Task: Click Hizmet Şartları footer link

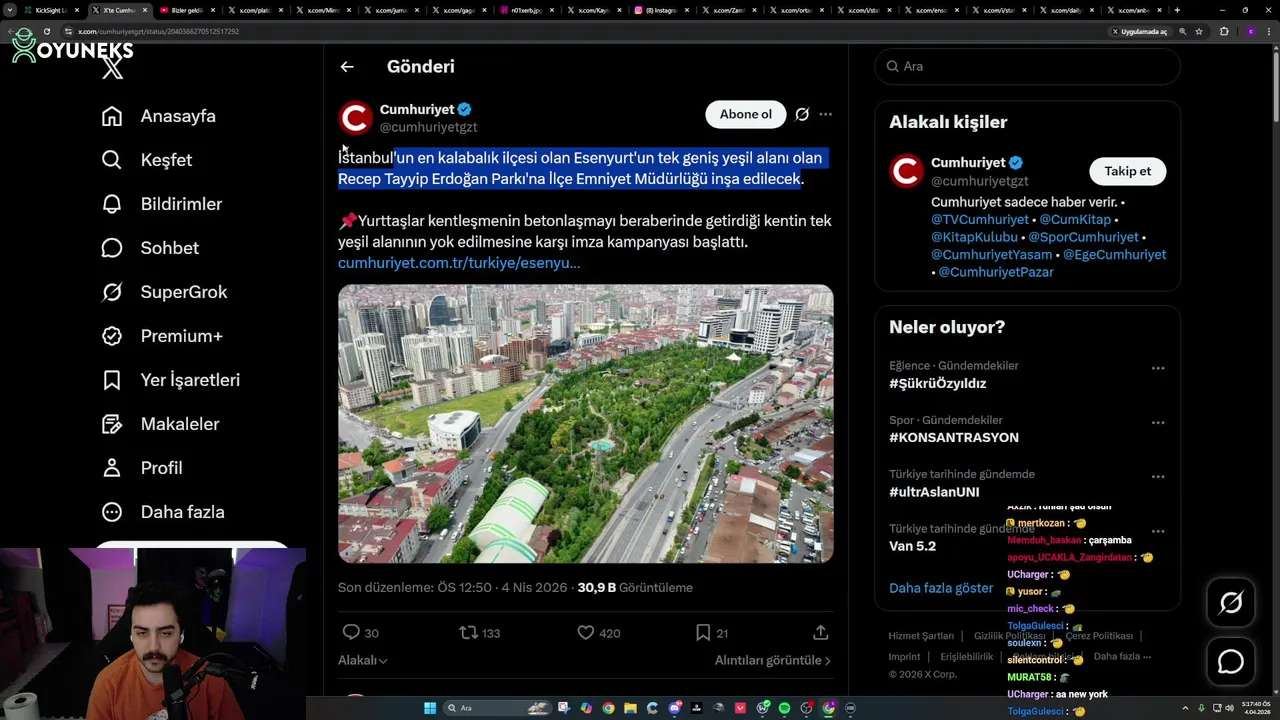Action: click(x=921, y=636)
